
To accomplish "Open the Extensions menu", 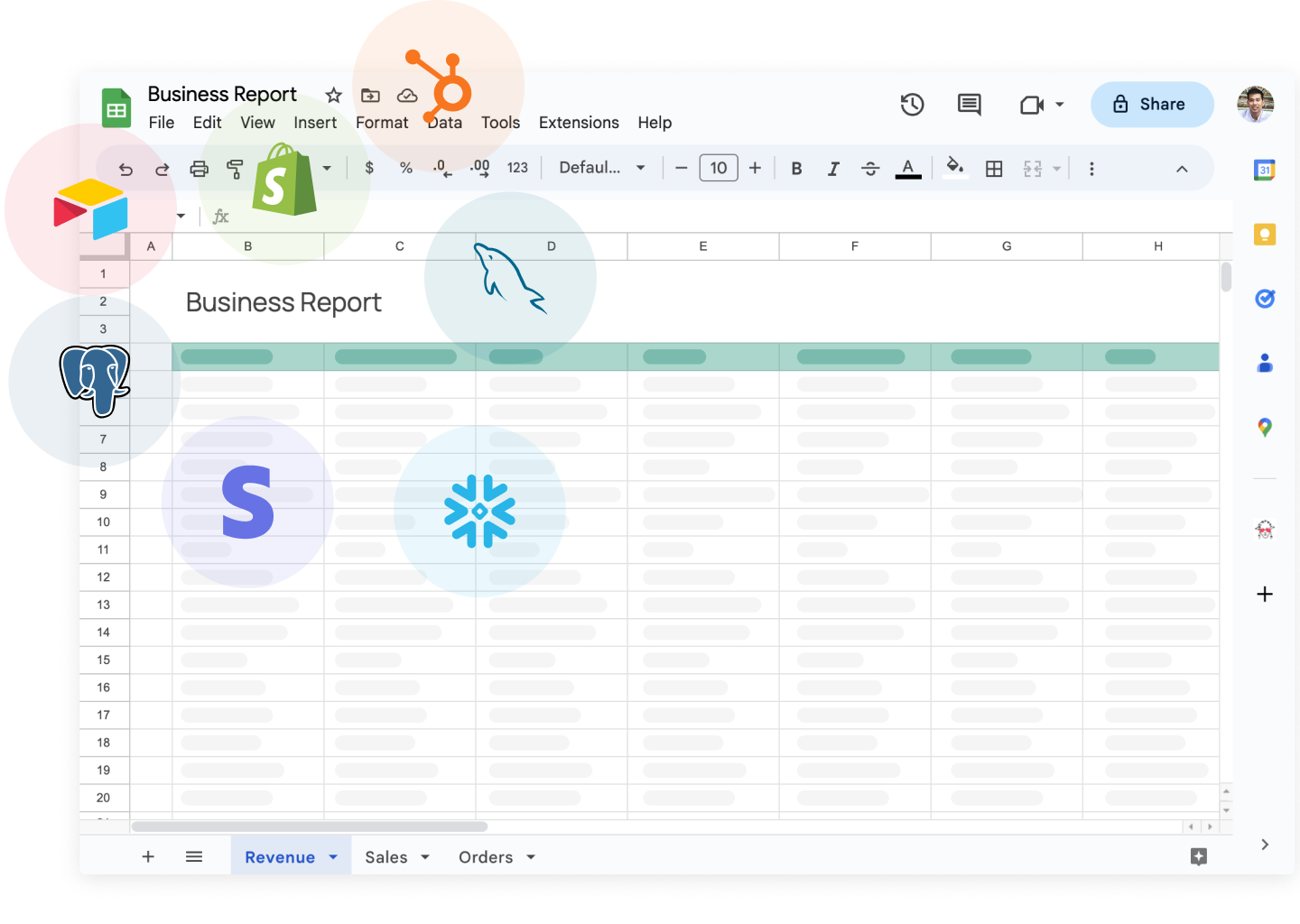I will point(579,123).
